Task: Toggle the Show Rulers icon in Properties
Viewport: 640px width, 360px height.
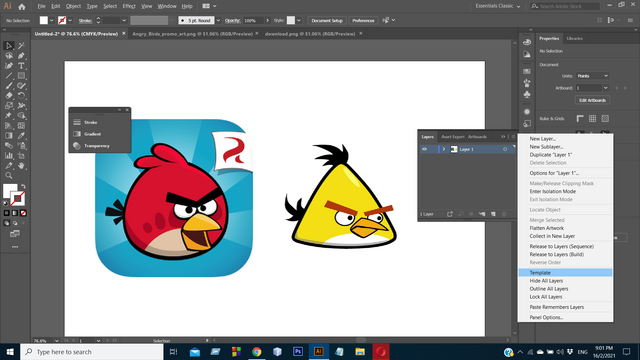Action: [580, 118]
